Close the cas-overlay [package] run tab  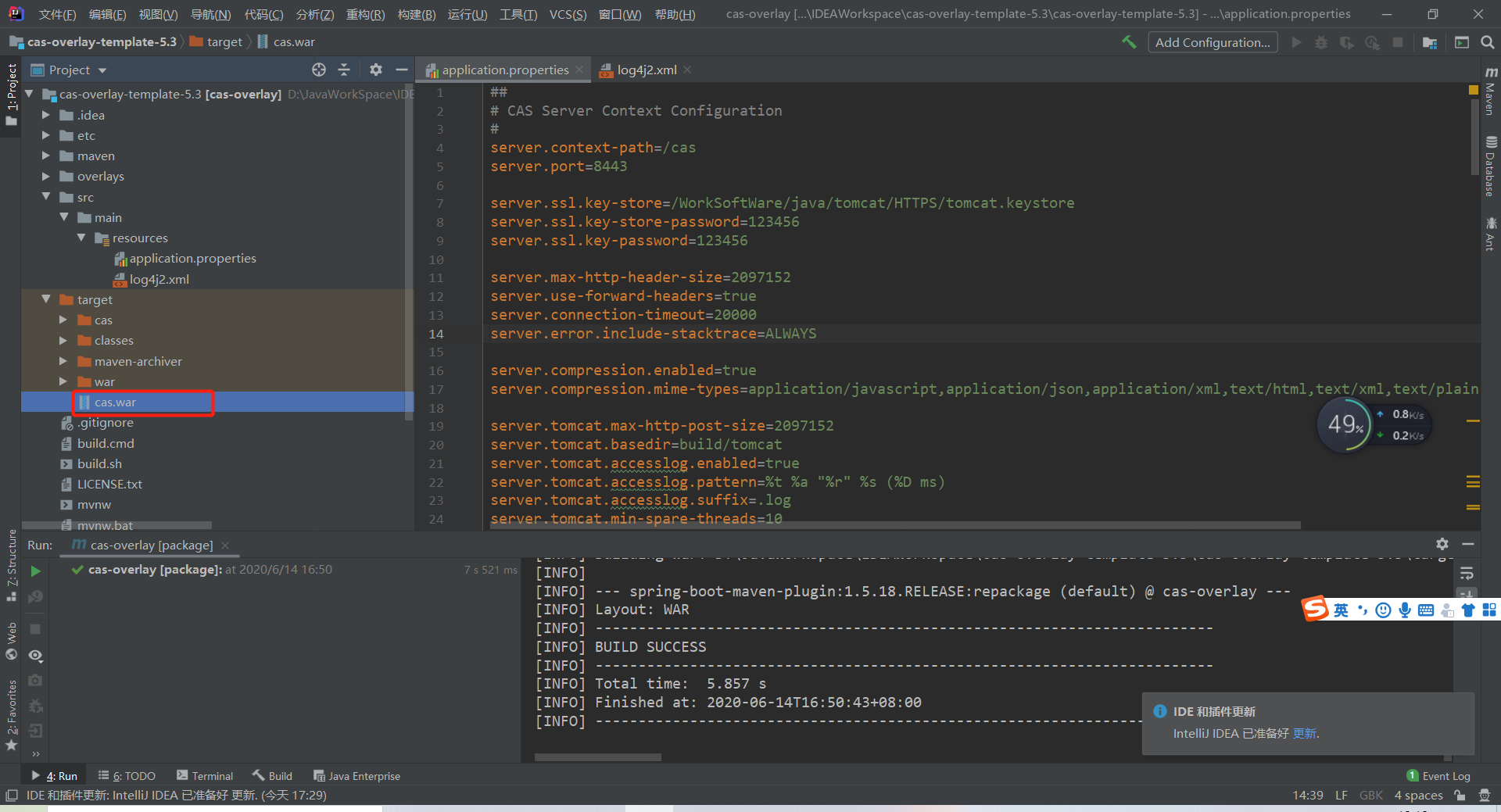(225, 545)
